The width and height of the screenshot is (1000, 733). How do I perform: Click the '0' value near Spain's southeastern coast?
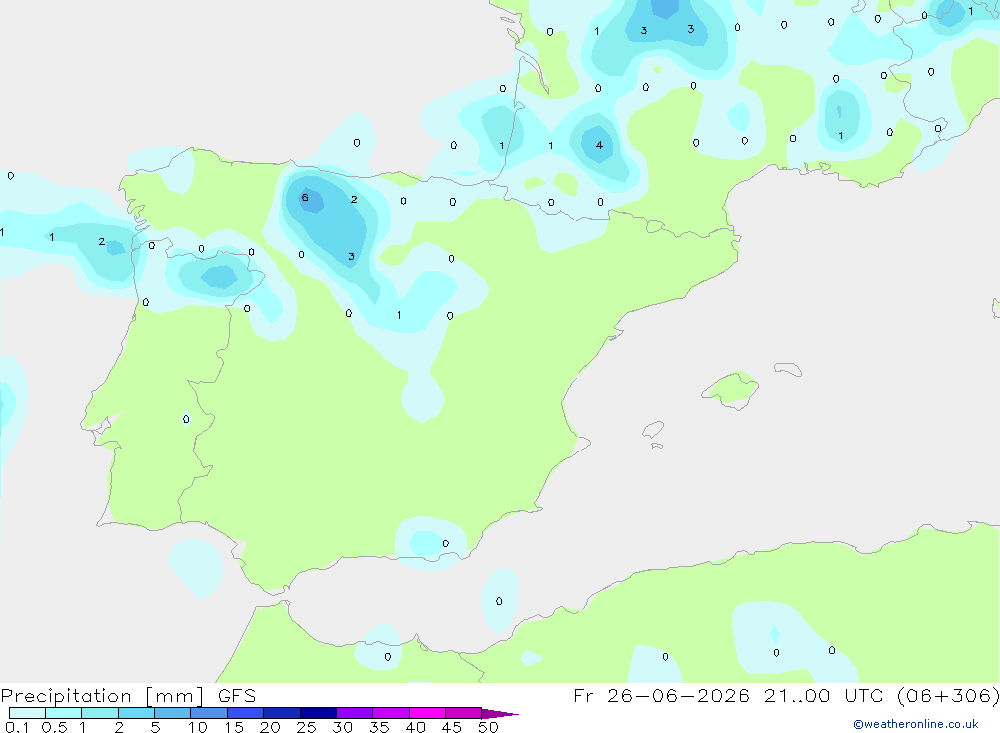[445, 544]
